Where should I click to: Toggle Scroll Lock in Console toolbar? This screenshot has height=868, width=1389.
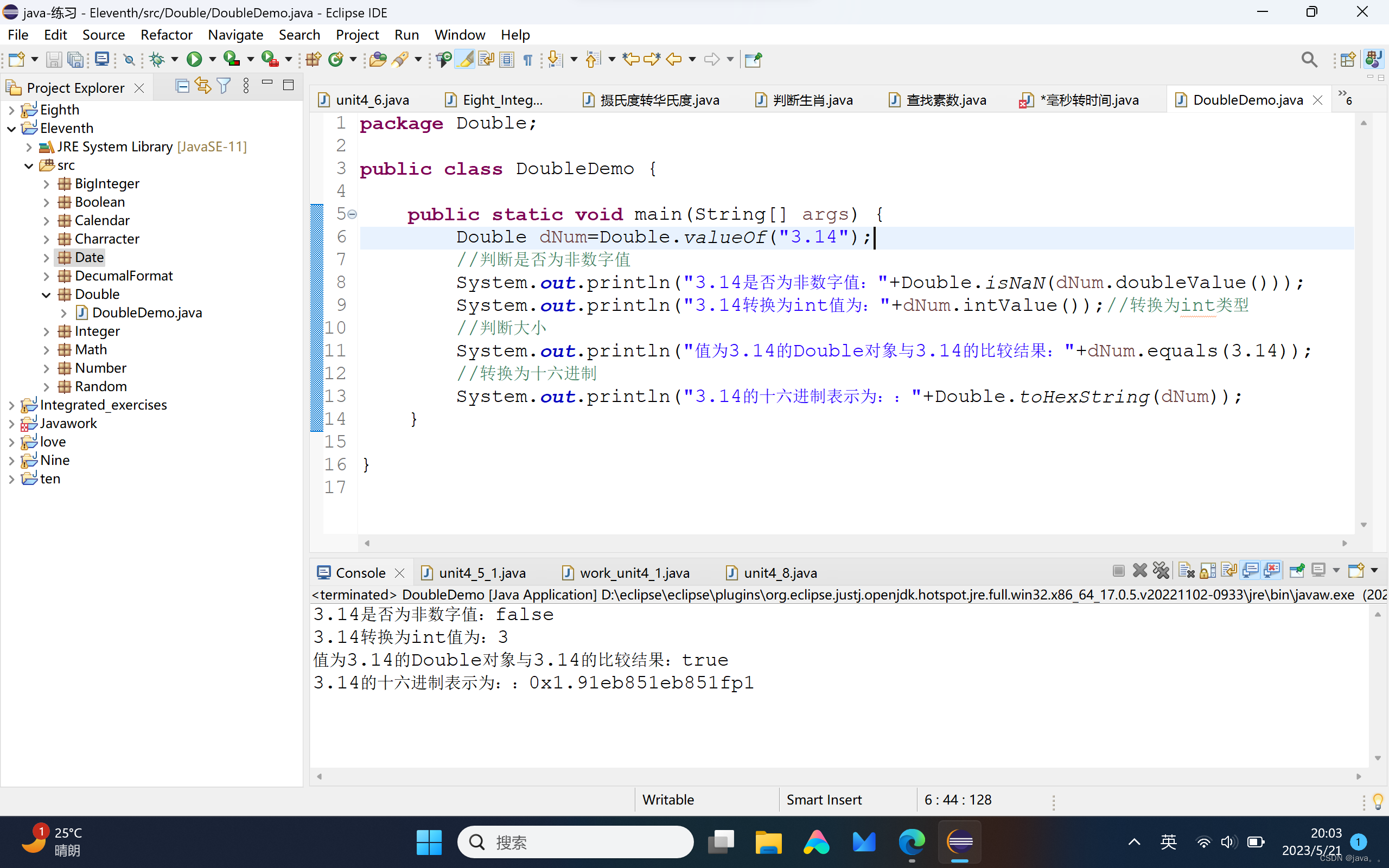pos(1208,571)
